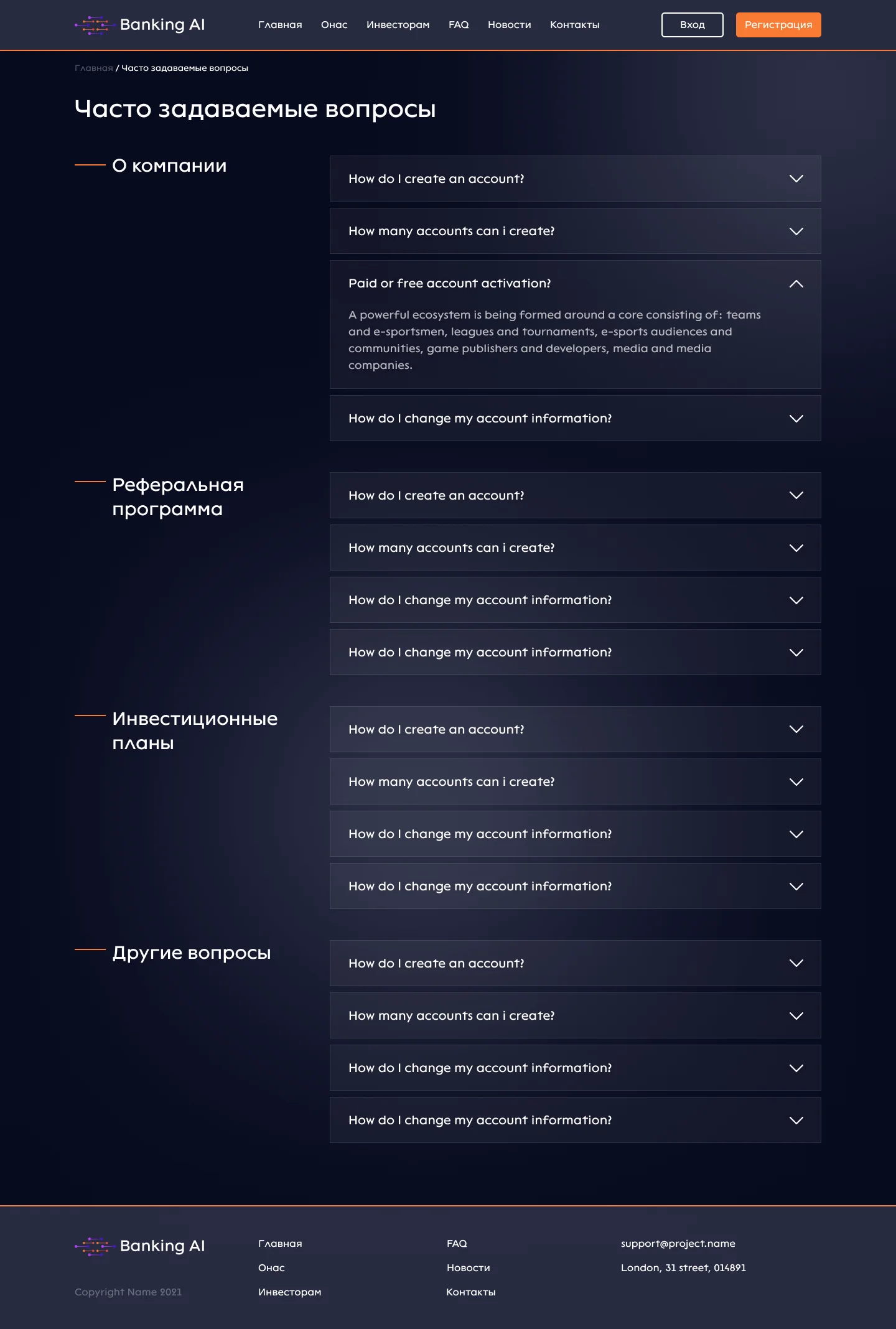The height and width of the screenshot is (1329, 896).
Task: Open Инвесторам in the top navigation
Action: coord(398,25)
